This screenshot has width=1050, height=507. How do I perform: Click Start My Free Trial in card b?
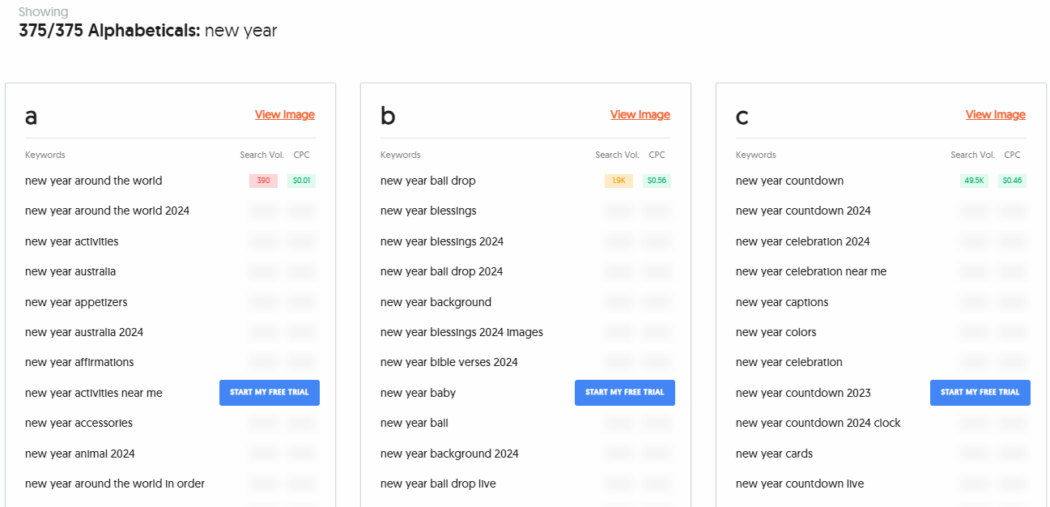[625, 392]
